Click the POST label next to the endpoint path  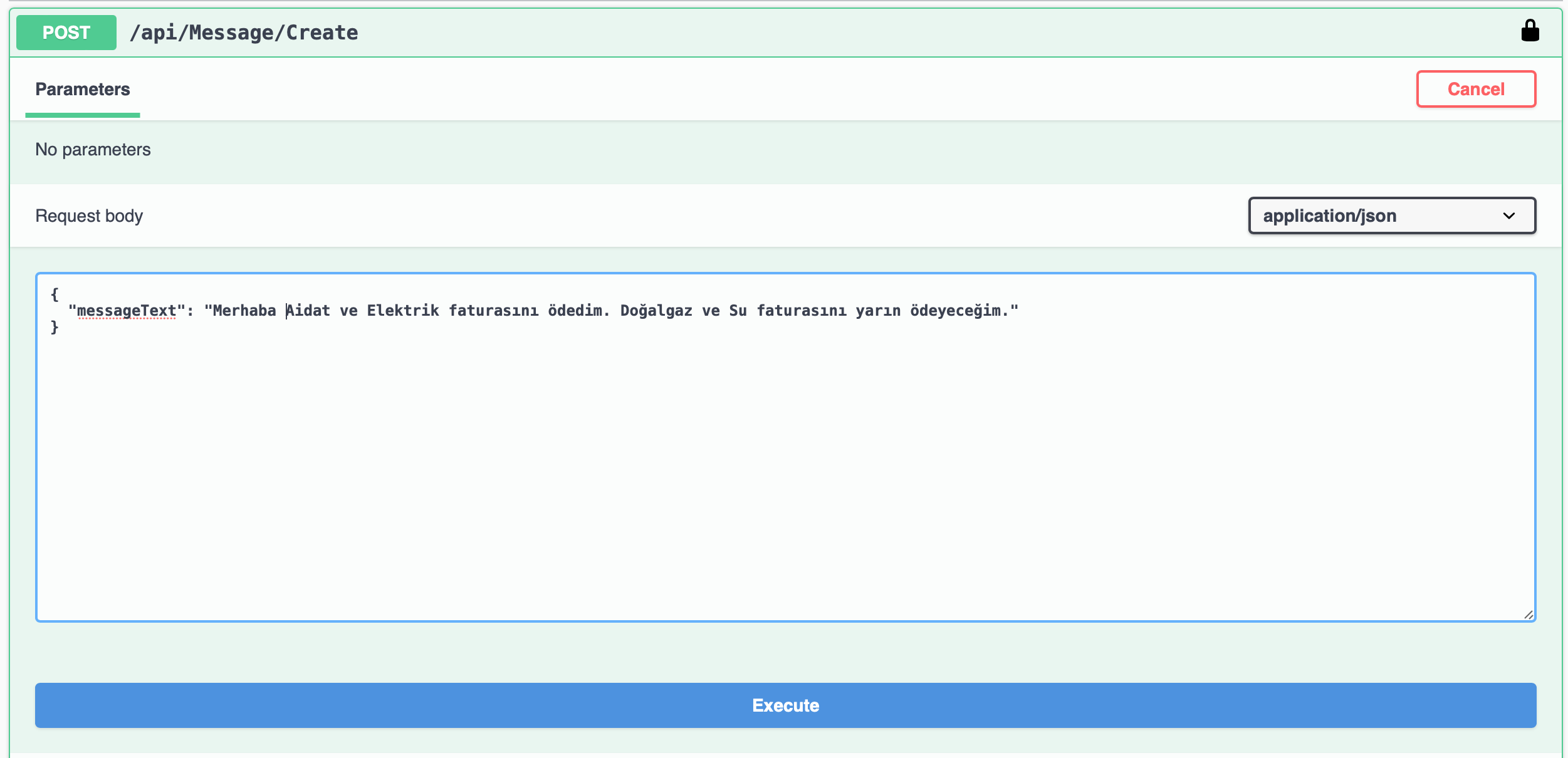pyautogui.click(x=65, y=32)
